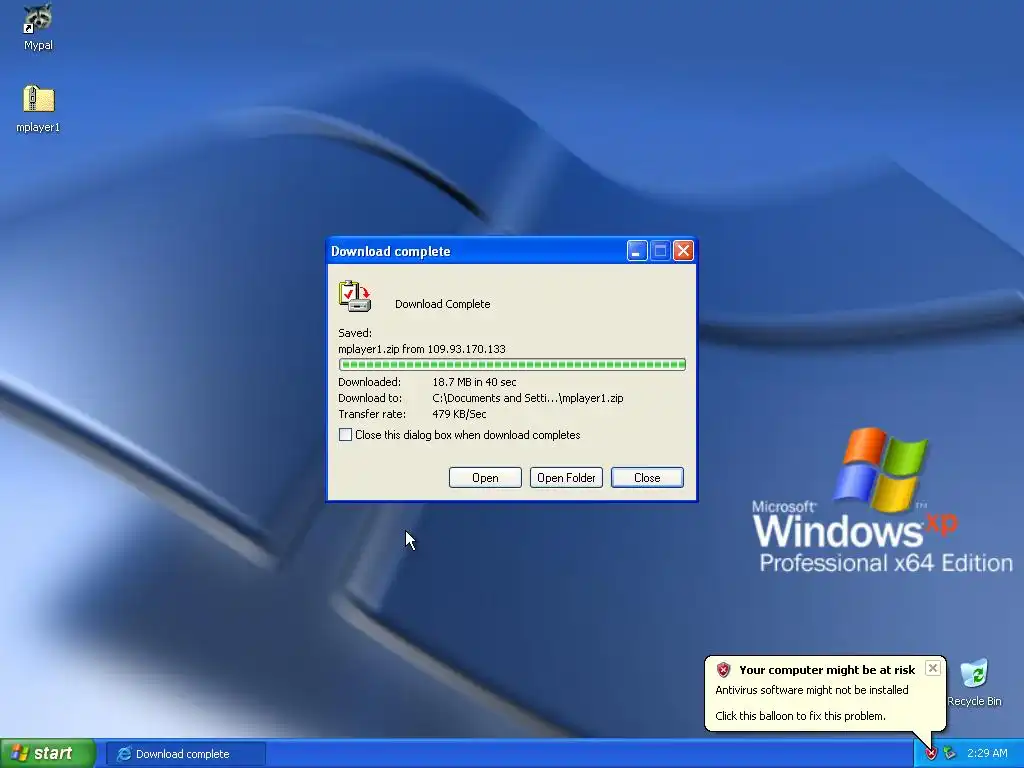Click the 'Your computer might be at risk' balloon

[825, 693]
